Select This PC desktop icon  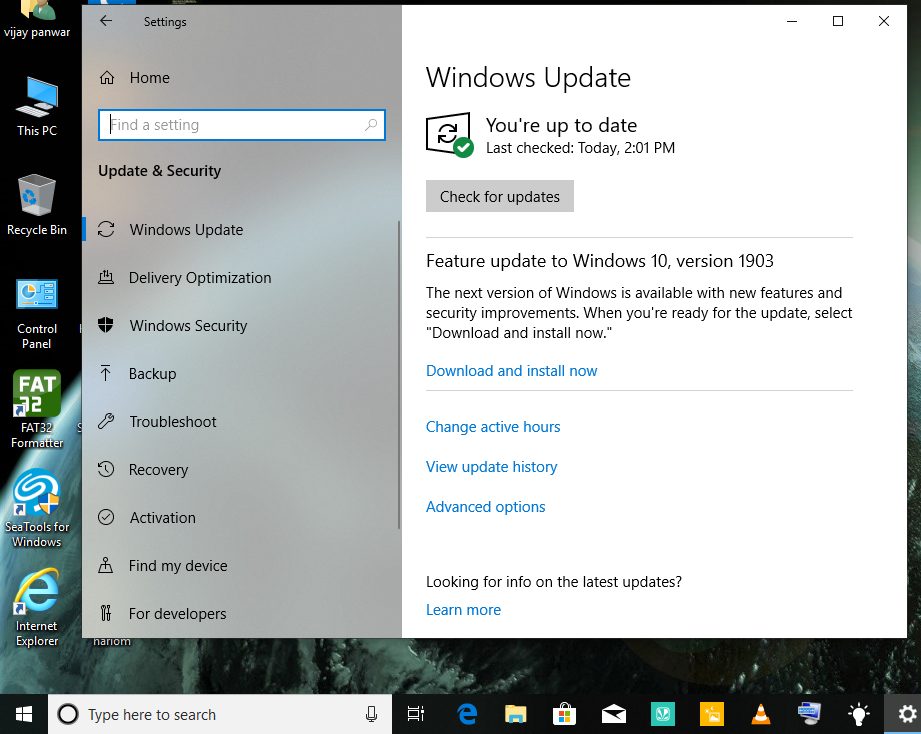pos(36,107)
